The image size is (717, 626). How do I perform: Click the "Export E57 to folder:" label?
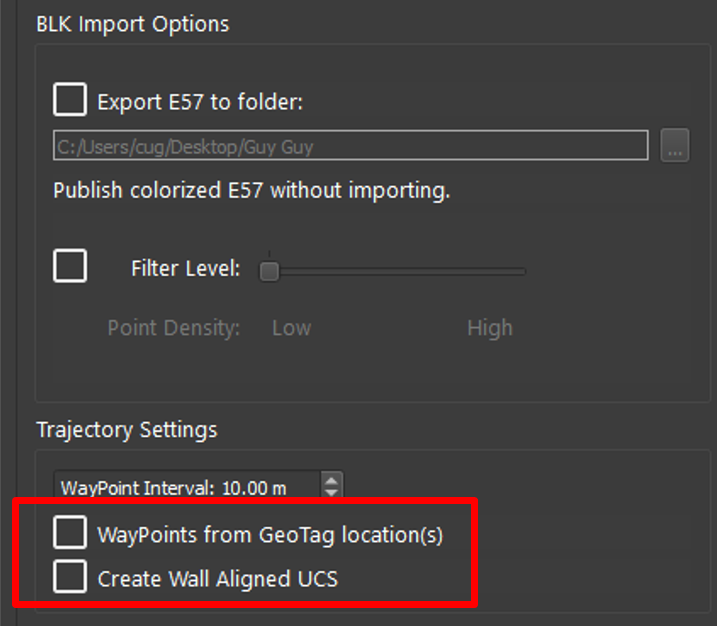tap(199, 101)
